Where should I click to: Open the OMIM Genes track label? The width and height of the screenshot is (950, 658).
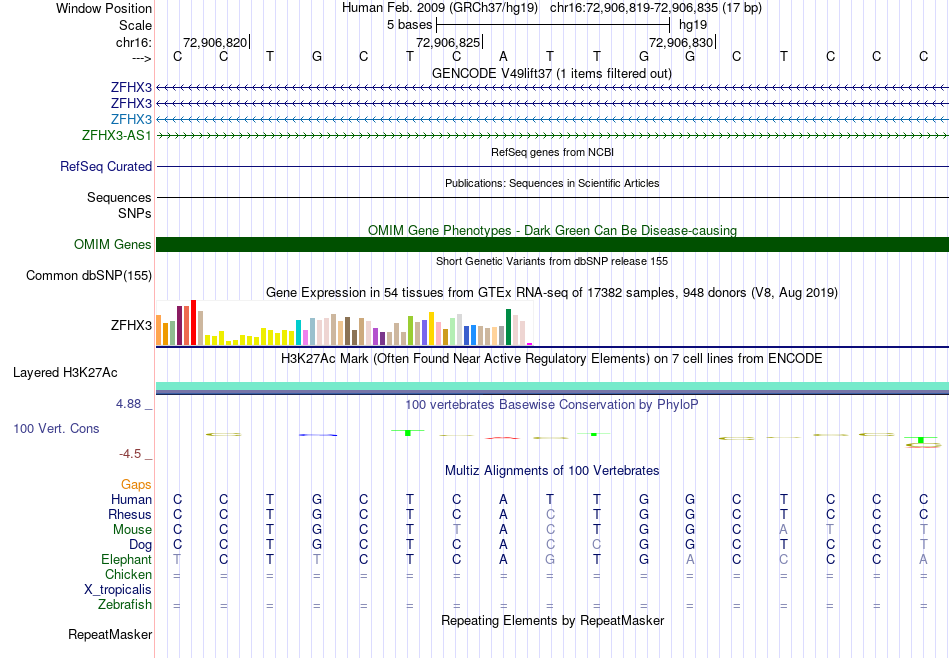pos(112,244)
